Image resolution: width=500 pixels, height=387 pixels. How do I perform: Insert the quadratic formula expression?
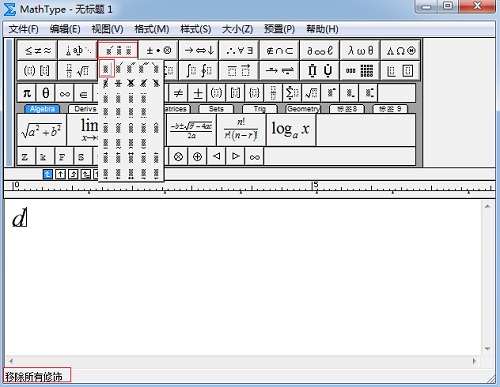(191, 130)
